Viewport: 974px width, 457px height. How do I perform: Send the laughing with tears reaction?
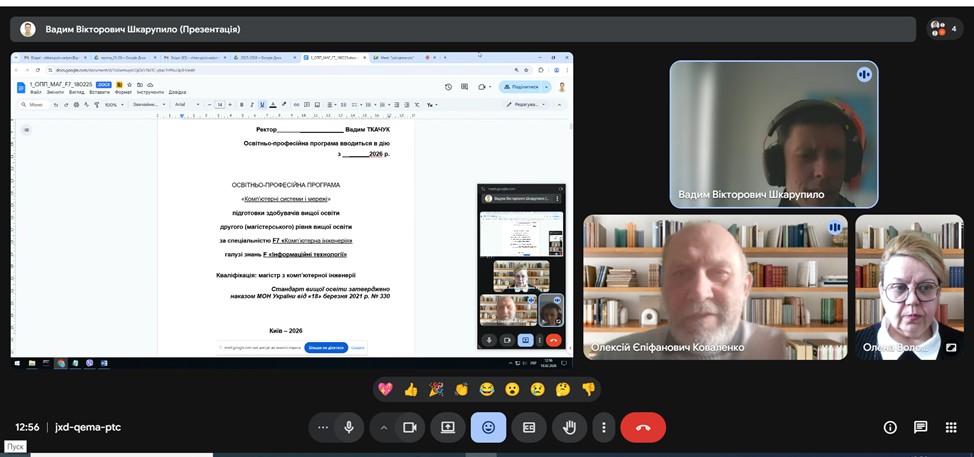point(487,389)
